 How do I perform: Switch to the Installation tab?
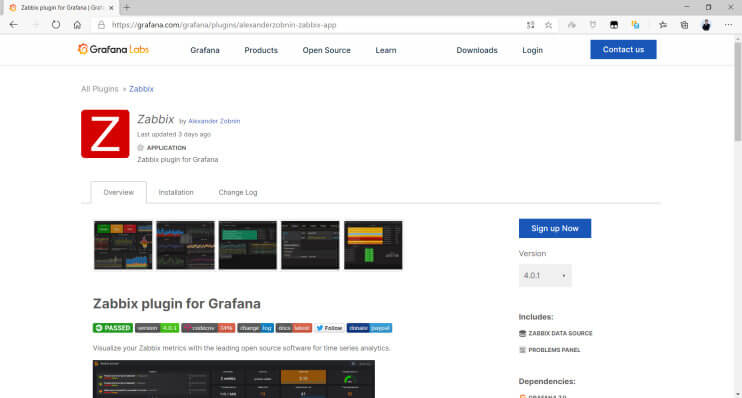[x=176, y=192]
